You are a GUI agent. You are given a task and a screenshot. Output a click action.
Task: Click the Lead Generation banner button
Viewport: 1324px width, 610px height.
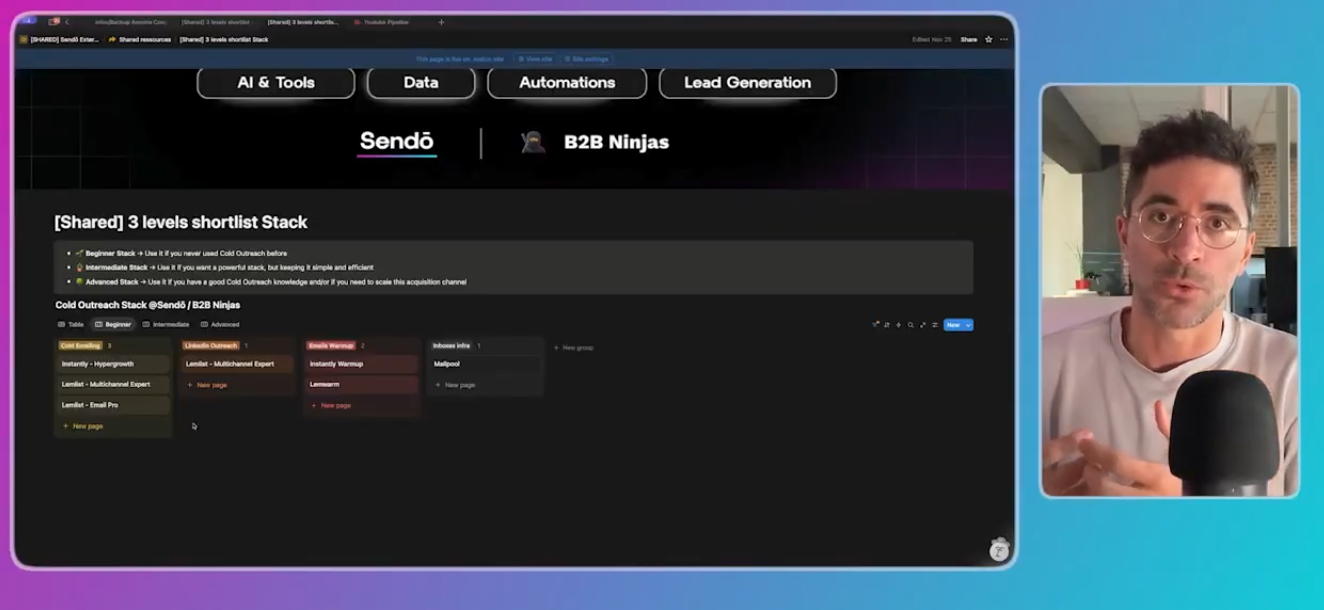point(748,83)
